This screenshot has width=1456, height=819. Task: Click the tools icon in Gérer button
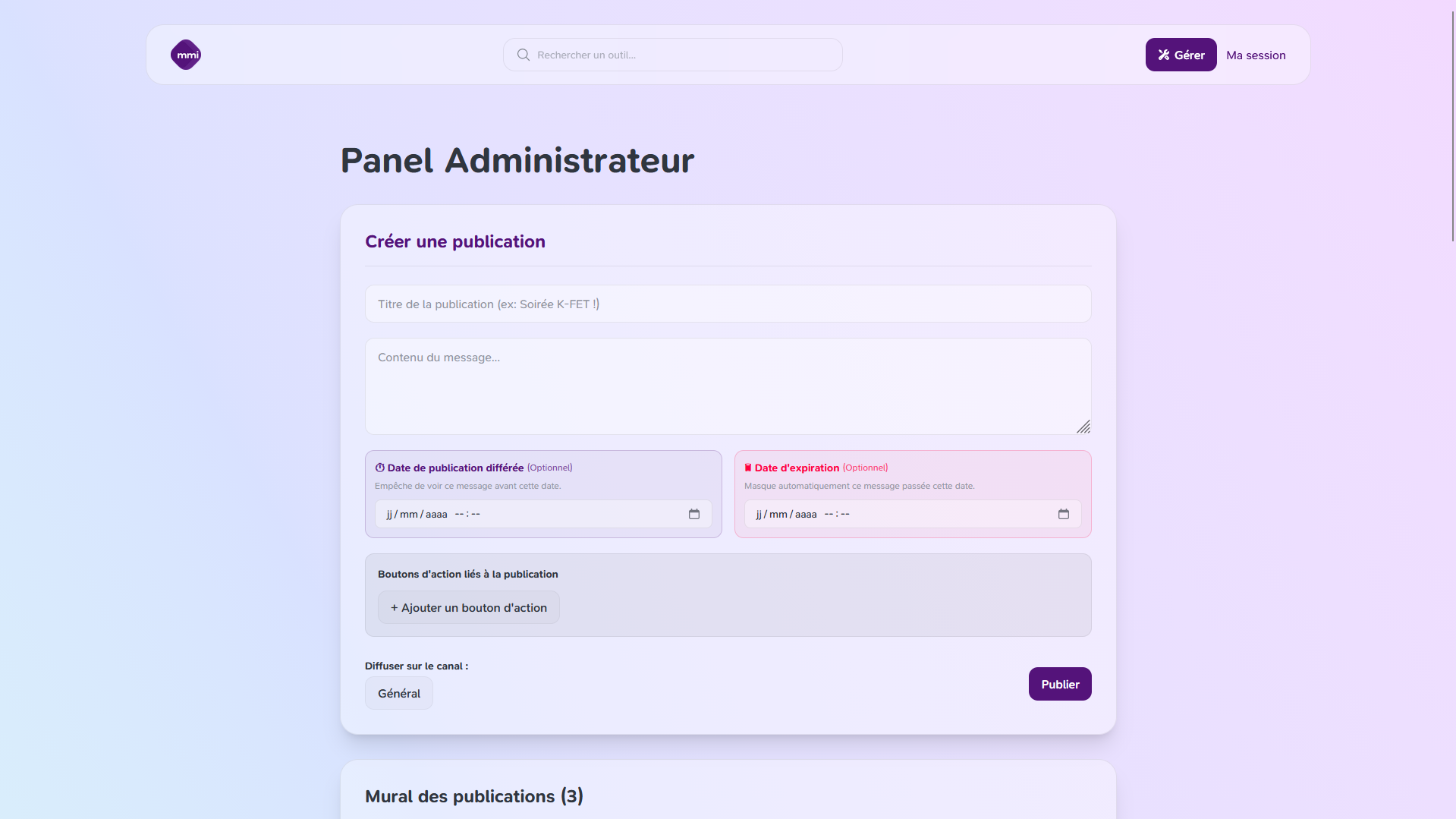pos(1164,55)
